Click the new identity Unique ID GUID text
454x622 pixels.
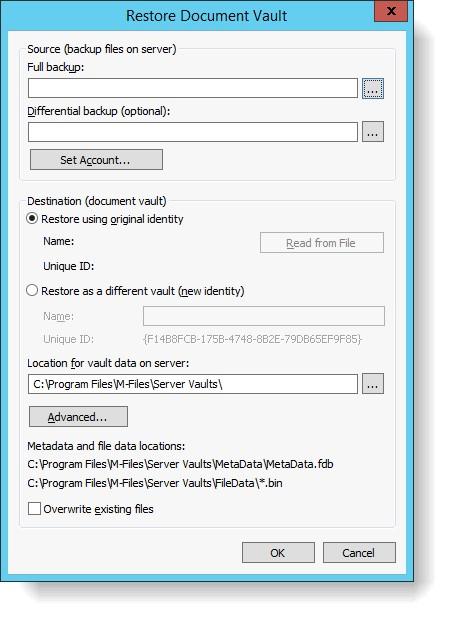pos(252,339)
